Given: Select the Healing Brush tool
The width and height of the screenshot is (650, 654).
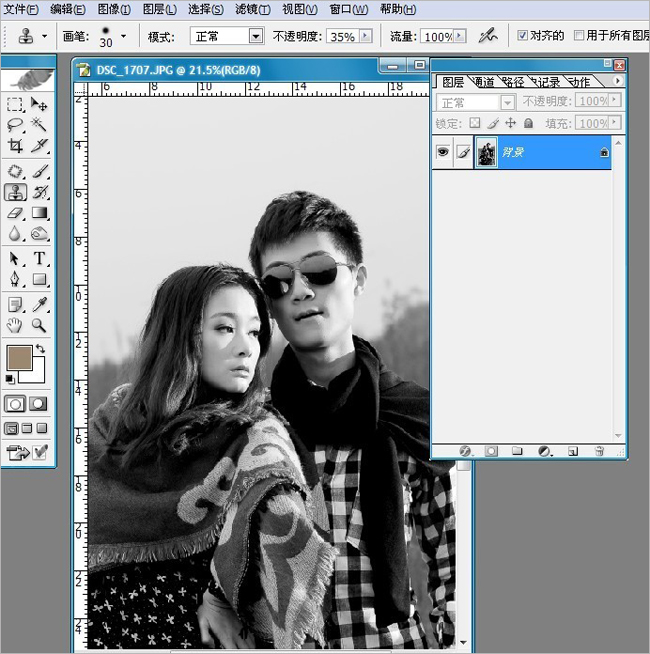Looking at the screenshot, I should tap(15, 171).
